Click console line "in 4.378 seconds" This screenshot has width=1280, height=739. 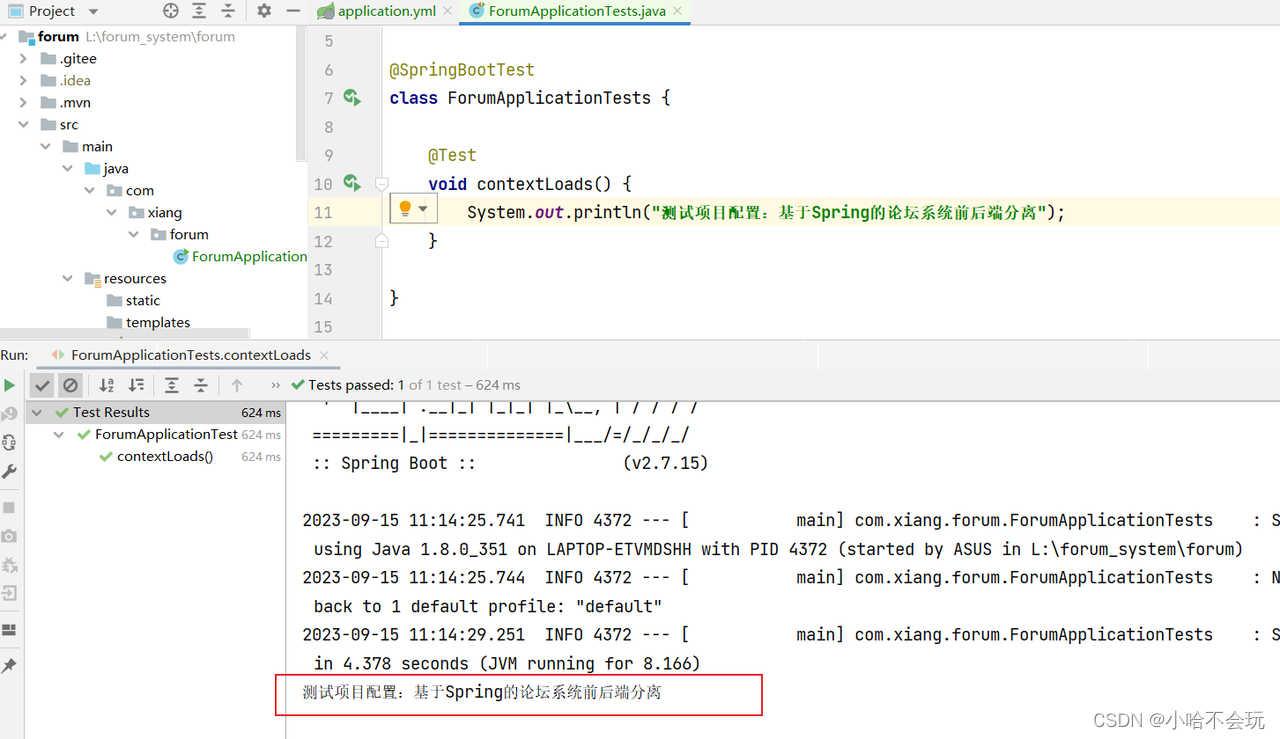[507, 663]
